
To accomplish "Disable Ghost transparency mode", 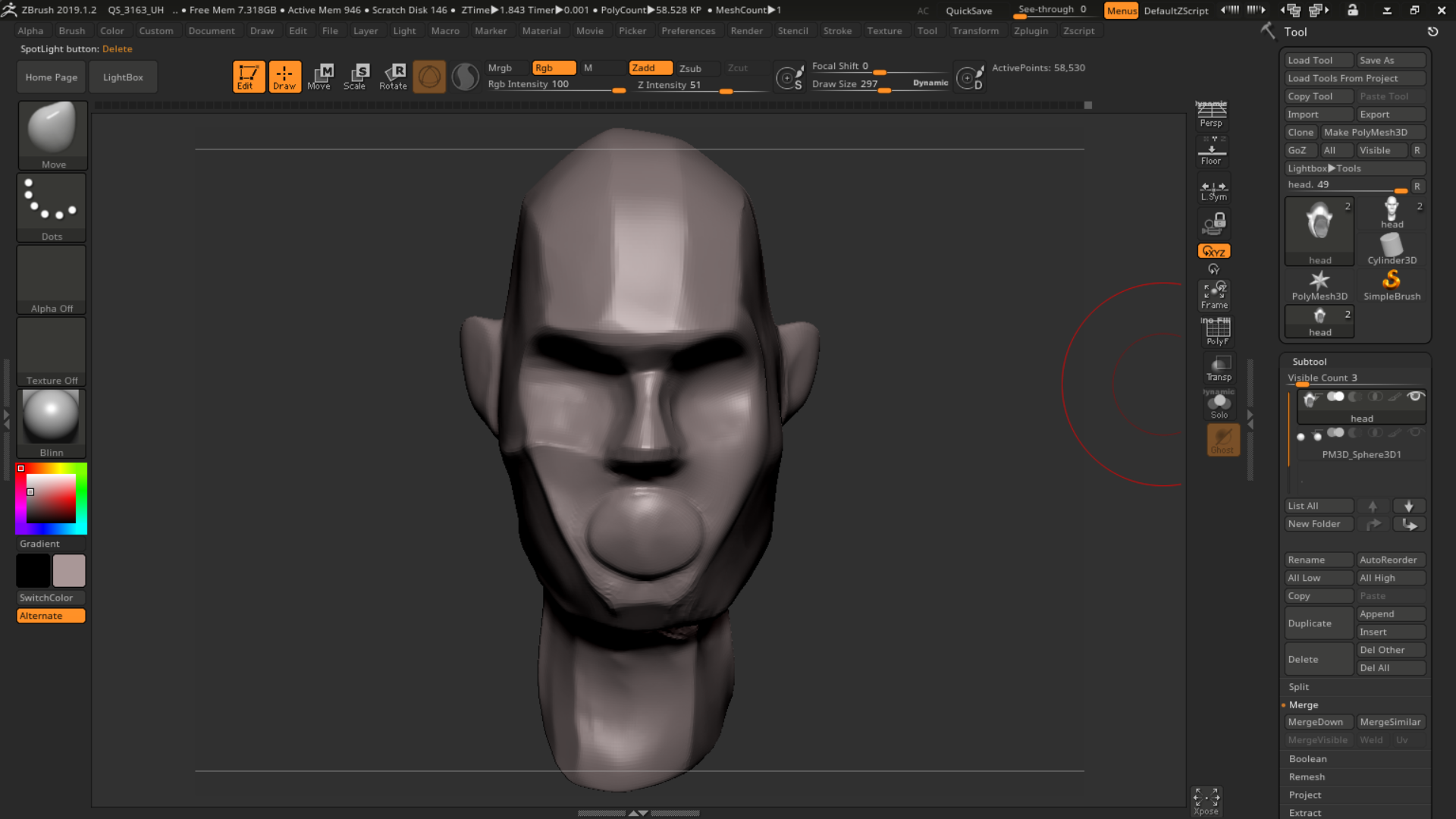I will tap(1222, 439).
